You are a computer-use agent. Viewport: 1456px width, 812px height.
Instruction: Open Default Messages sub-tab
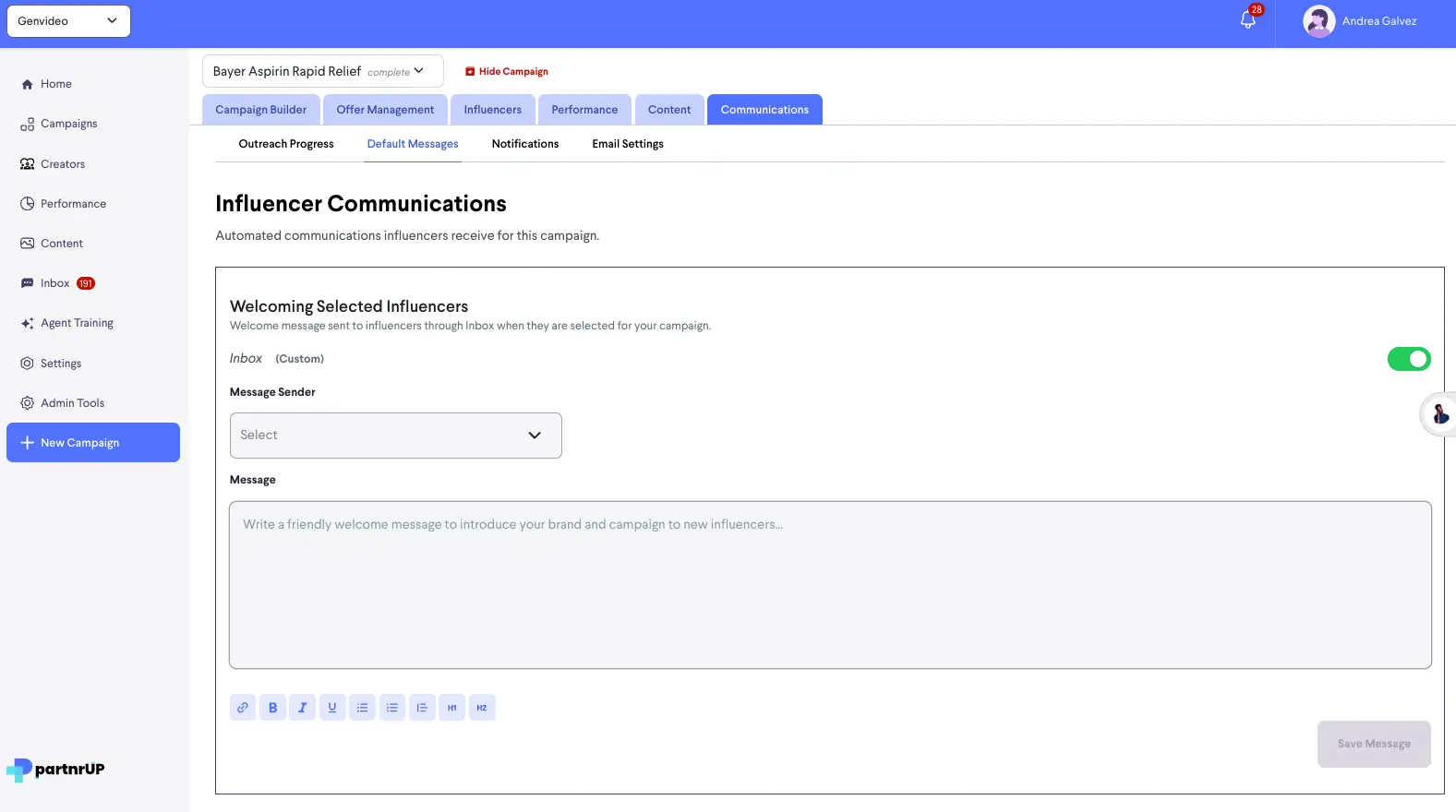[413, 144]
